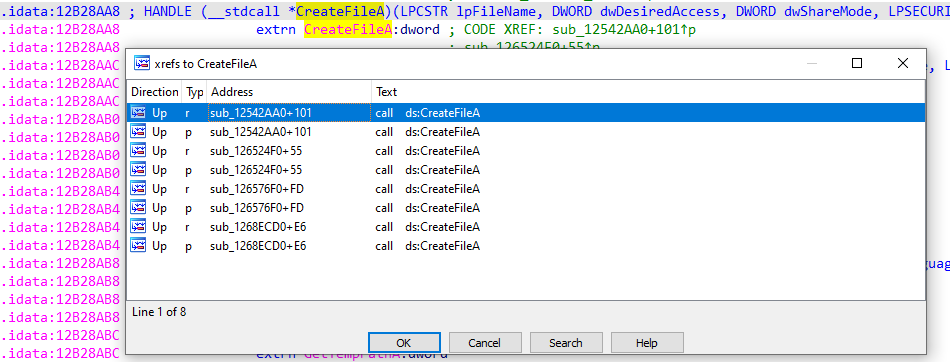Screen dimensions: 950x362
Task: Select address sub_12542AA0+101 in the type p row
Action: click(x=261, y=132)
